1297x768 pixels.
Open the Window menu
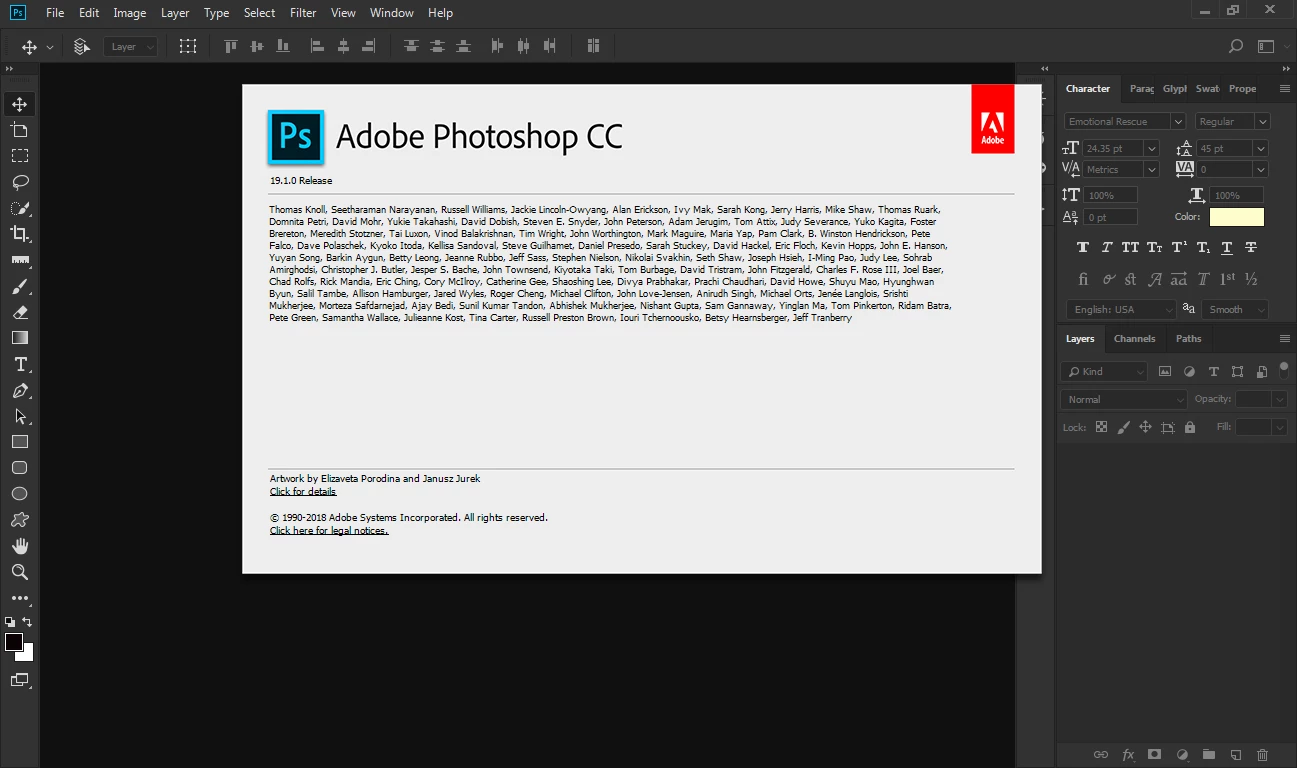[x=392, y=13]
